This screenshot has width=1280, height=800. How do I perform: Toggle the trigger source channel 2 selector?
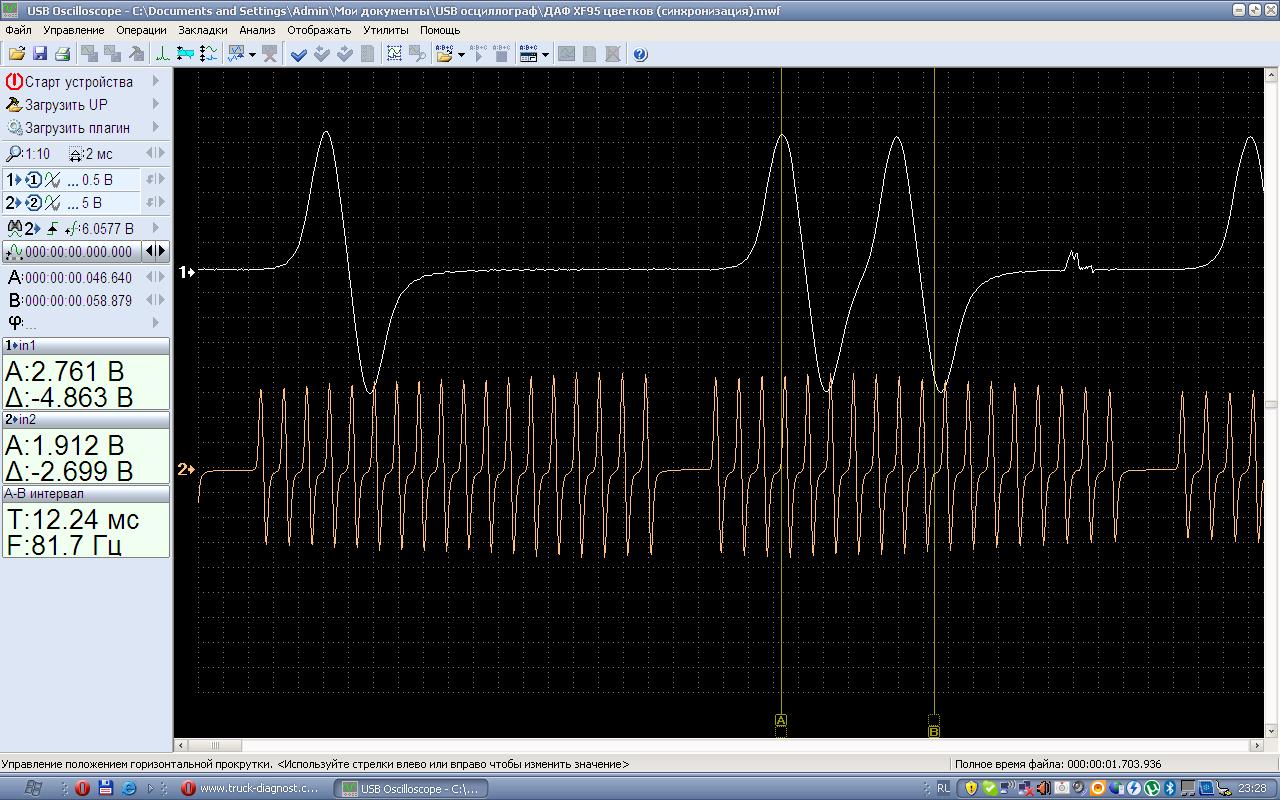pyautogui.click(x=34, y=229)
